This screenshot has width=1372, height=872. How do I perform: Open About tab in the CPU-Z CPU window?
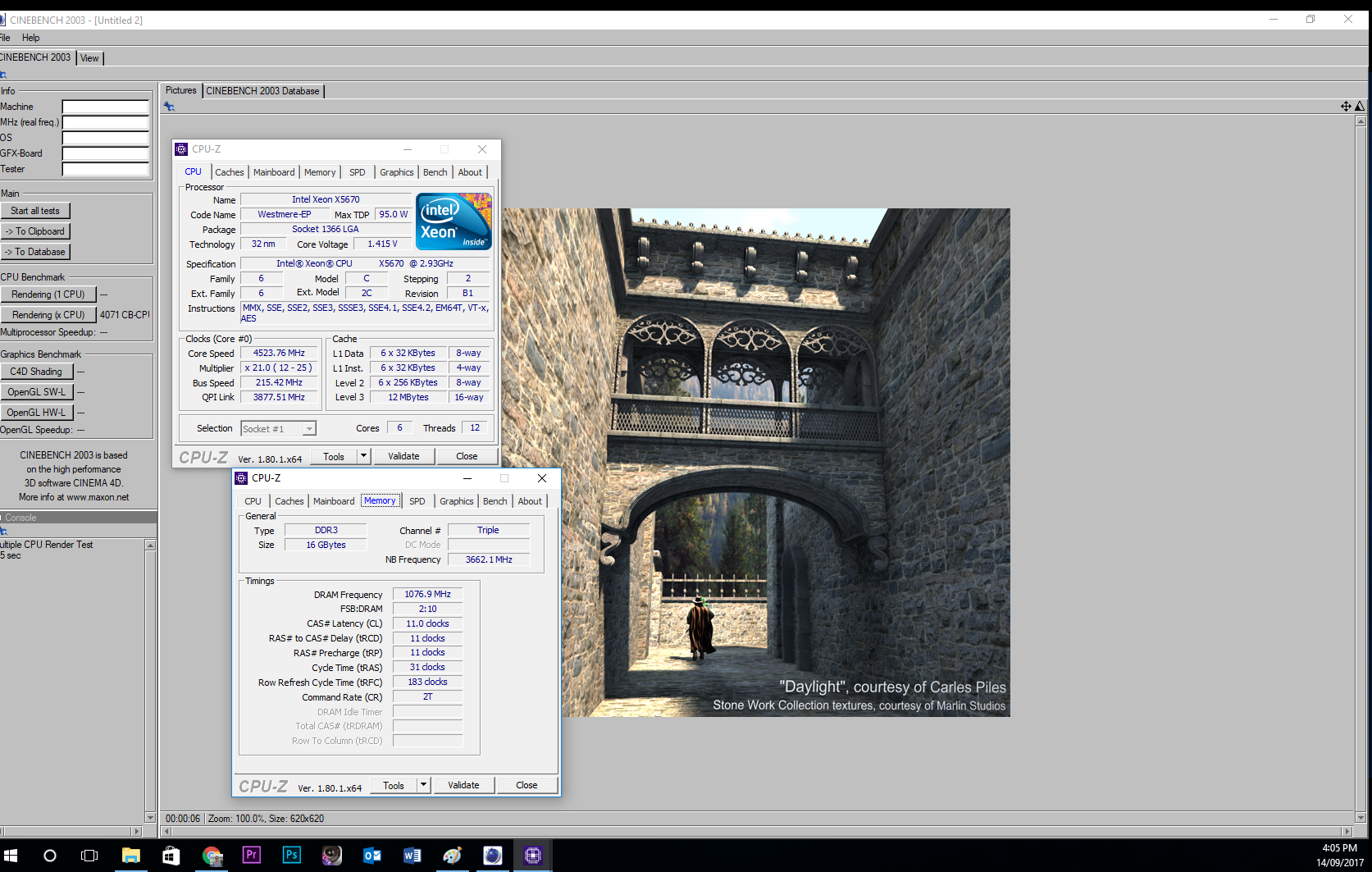[x=470, y=172]
